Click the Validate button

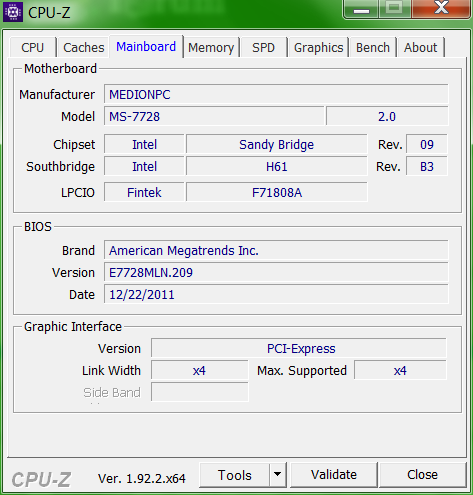tap(334, 475)
